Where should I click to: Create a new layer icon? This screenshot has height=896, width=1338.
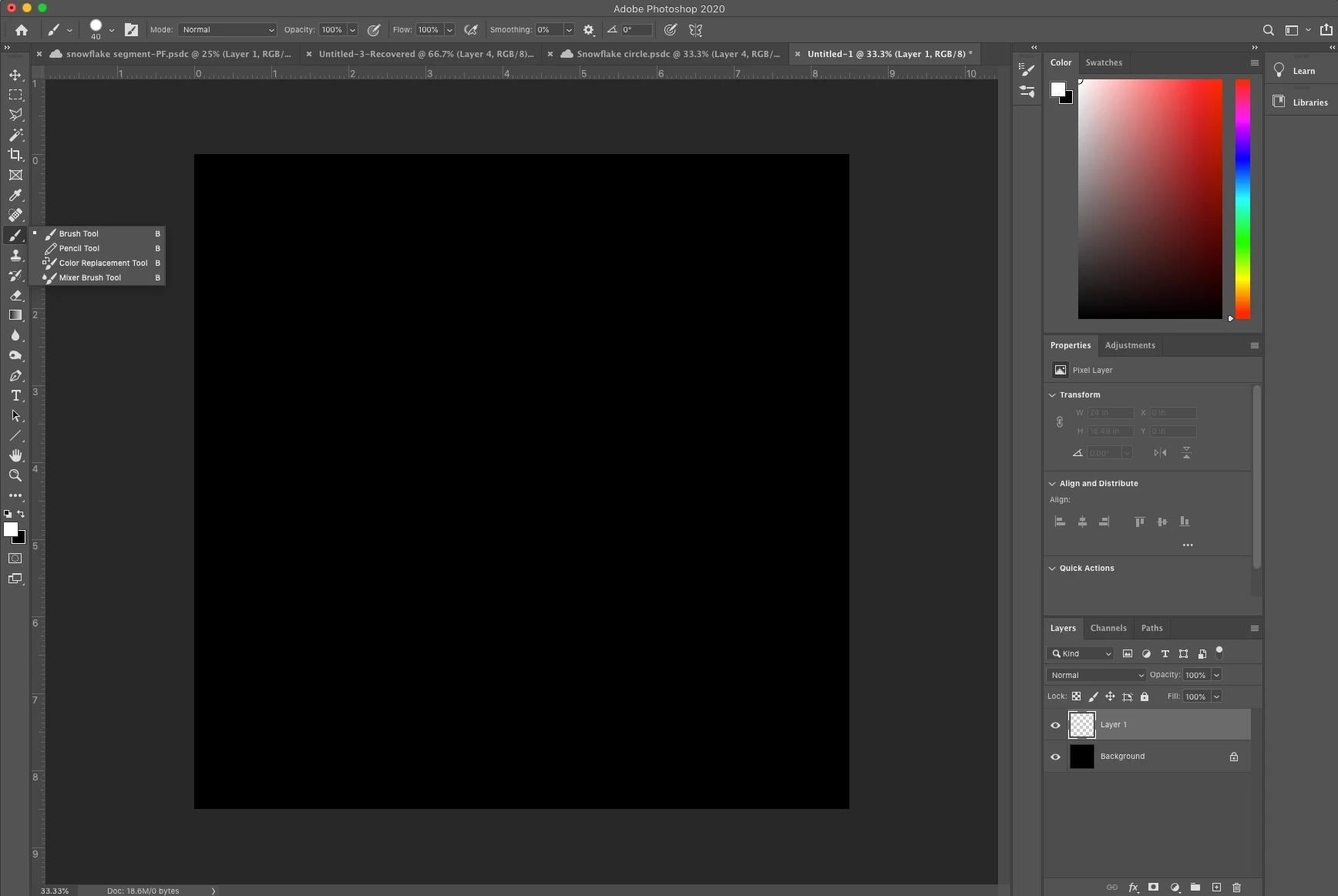(1216, 888)
